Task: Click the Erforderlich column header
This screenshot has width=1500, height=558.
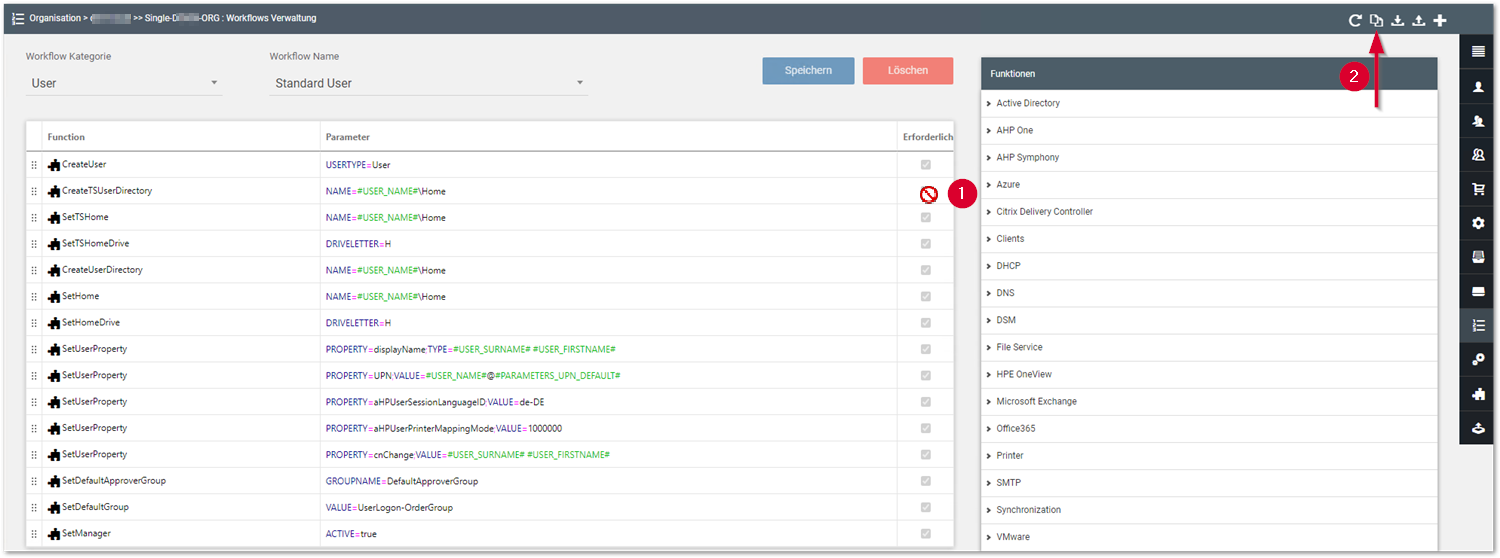Action: (x=927, y=137)
